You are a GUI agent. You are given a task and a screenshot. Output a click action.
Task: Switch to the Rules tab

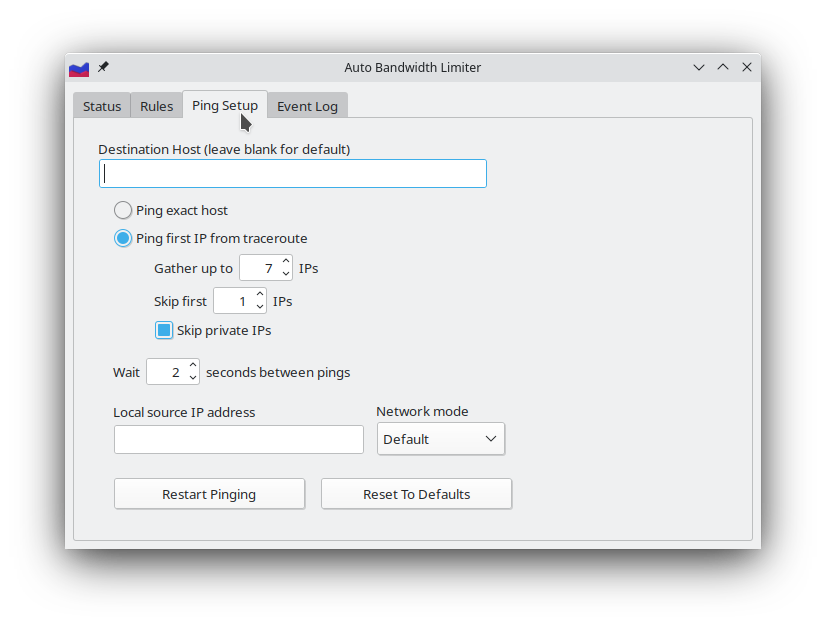tap(156, 105)
